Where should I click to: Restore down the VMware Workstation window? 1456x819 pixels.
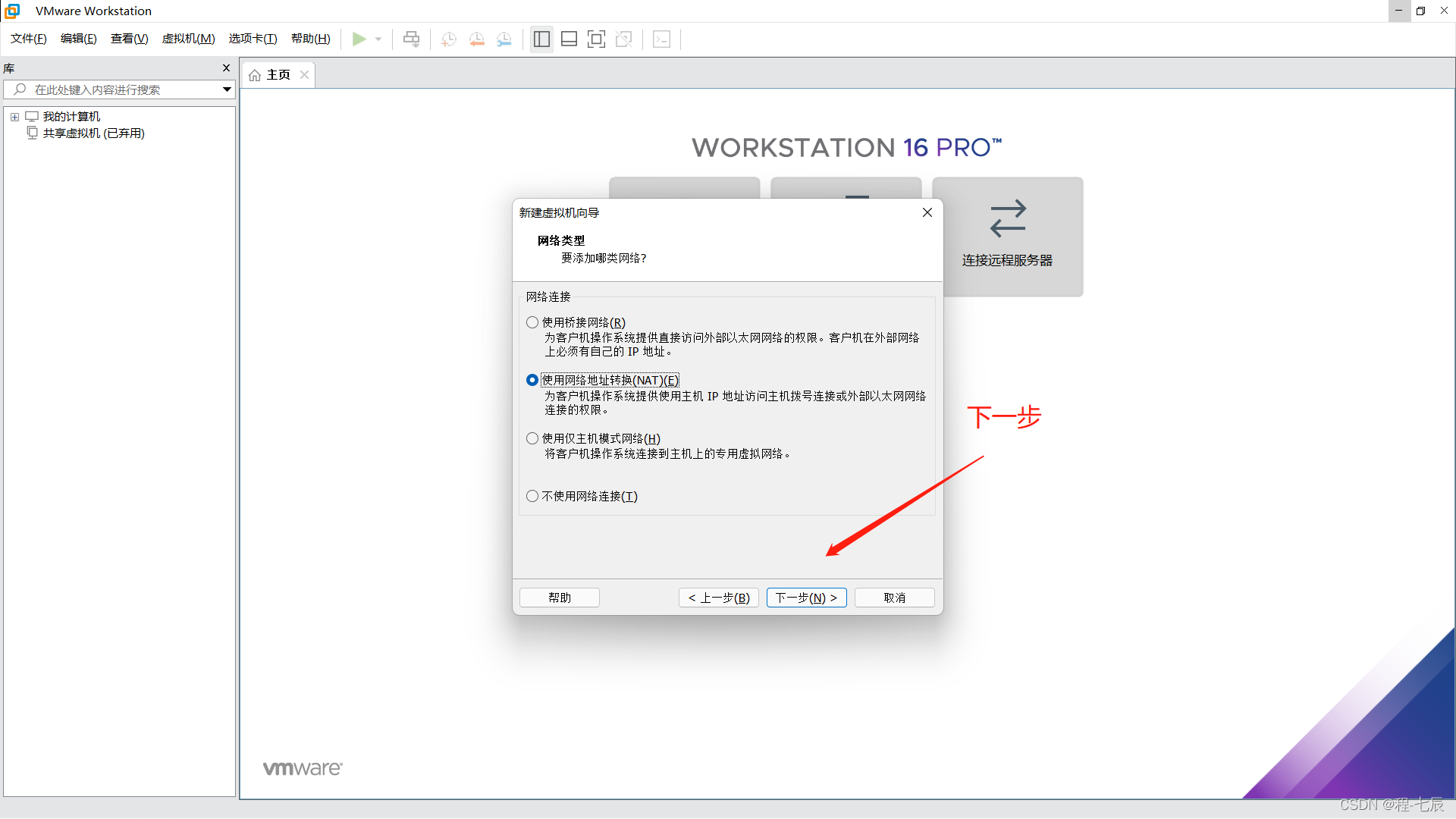pyautogui.click(x=1421, y=11)
